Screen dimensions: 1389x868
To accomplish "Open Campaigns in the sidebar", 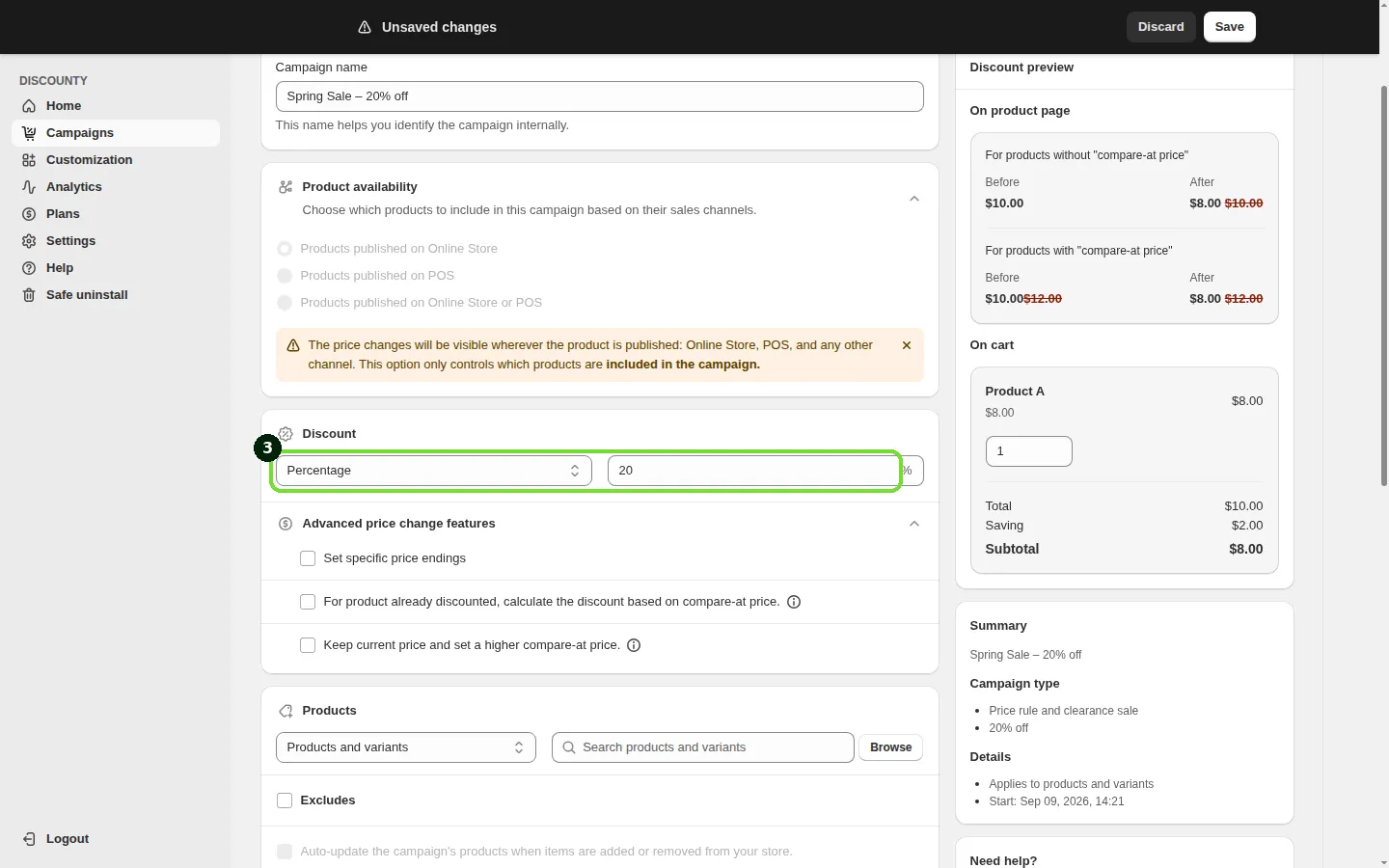I will click(x=116, y=133).
